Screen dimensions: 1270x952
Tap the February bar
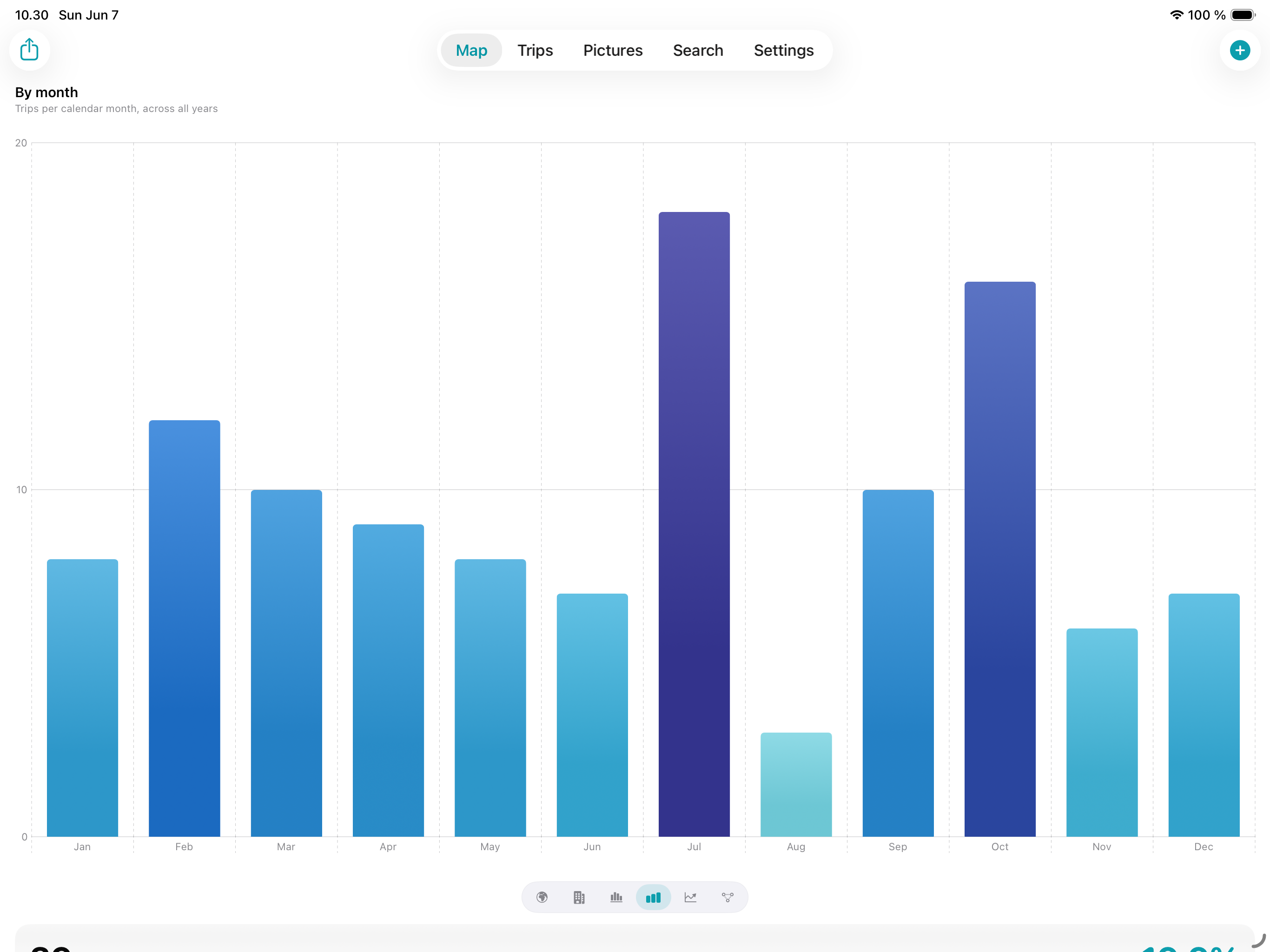pyautogui.click(x=184, y=628)
